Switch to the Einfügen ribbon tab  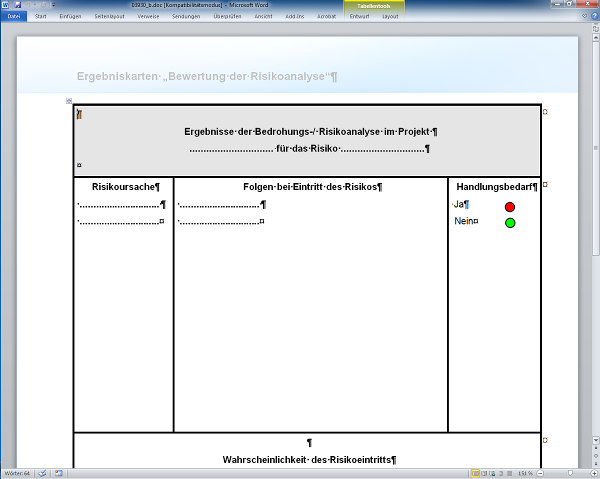point(70,16)
